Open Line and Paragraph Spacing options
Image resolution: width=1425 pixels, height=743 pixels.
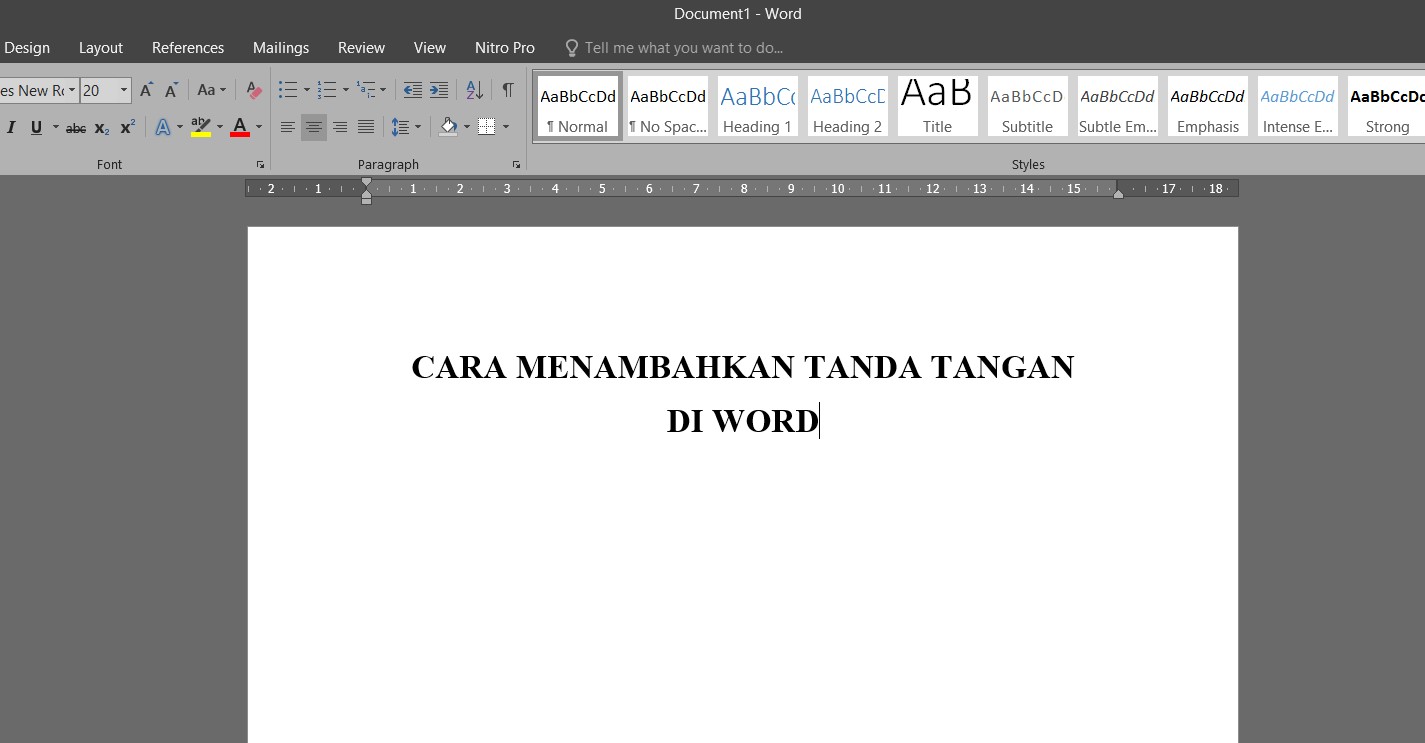[405, 127]
